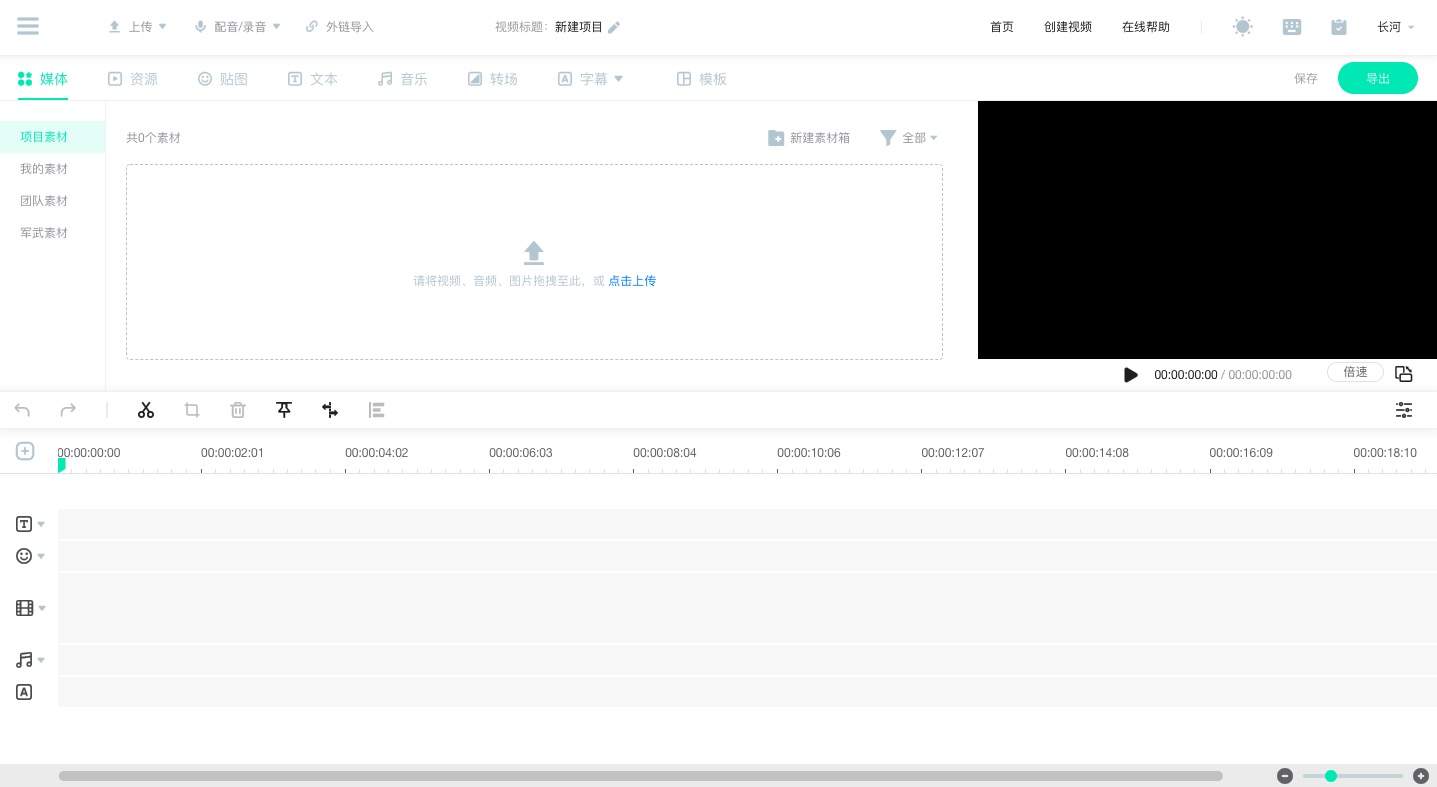
Task: Click the copy icon beside the speed button
Action: click(1404, 374)
